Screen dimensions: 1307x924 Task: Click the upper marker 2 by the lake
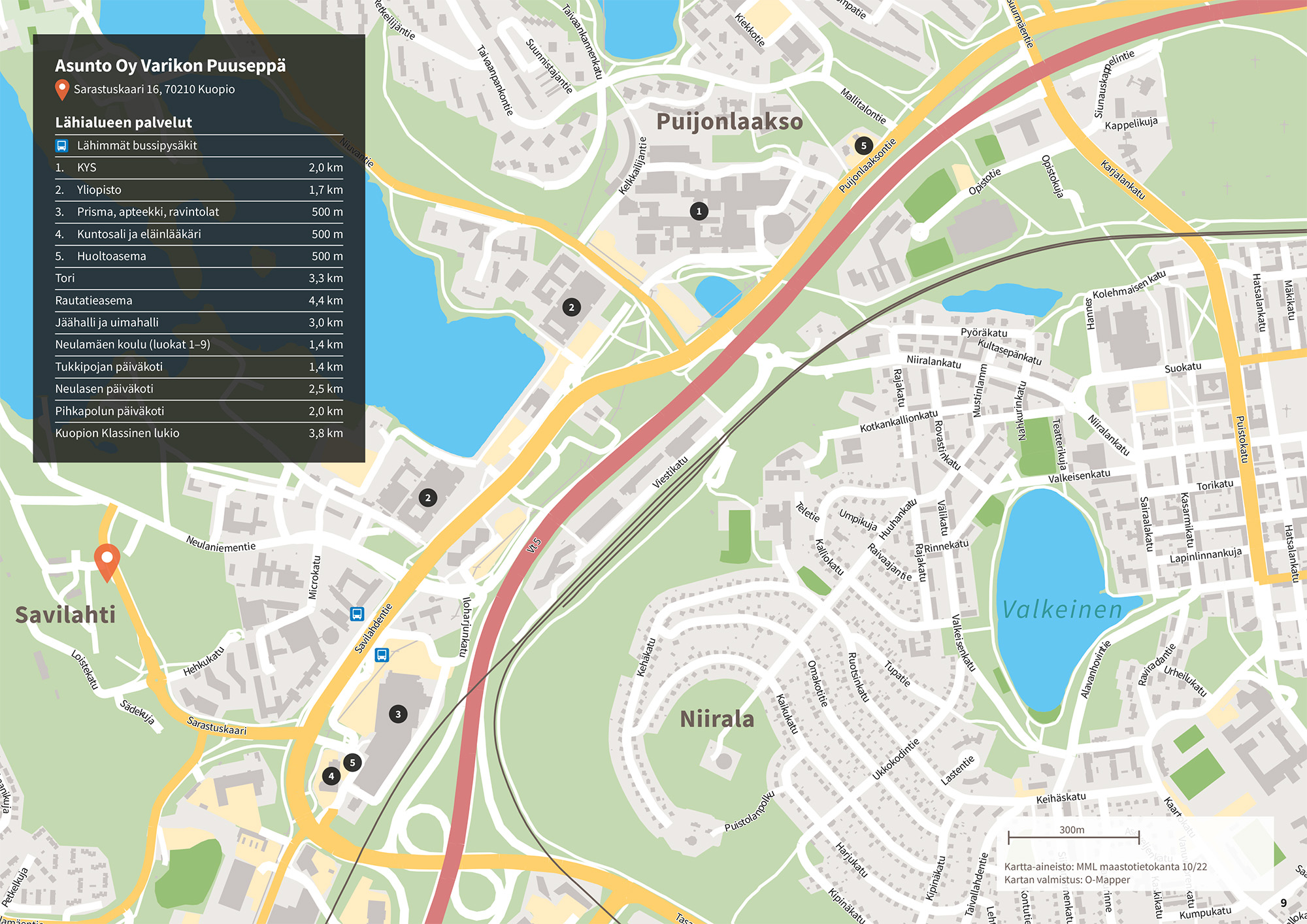pyautogui.click(x=571, y=307)
